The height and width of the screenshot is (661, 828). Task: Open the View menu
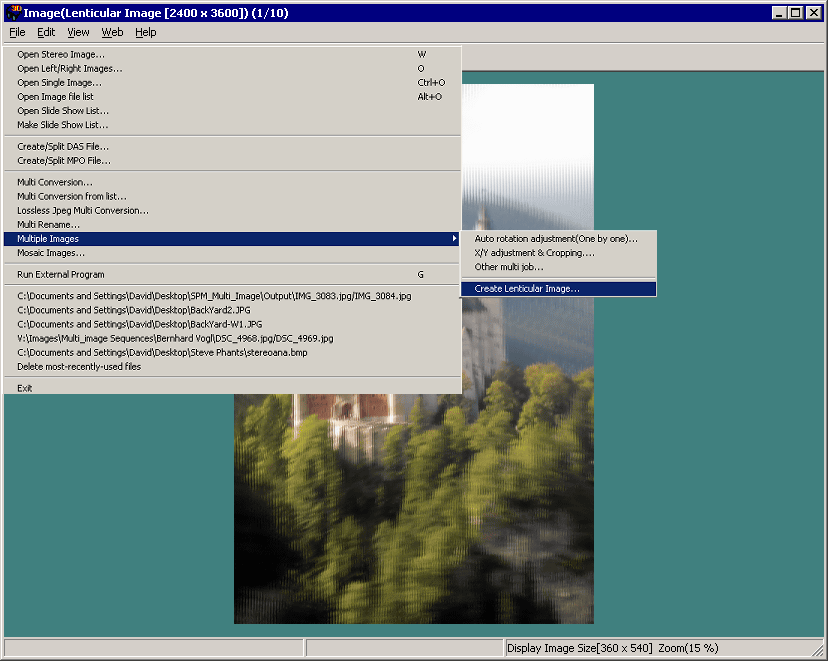[78, 32]
